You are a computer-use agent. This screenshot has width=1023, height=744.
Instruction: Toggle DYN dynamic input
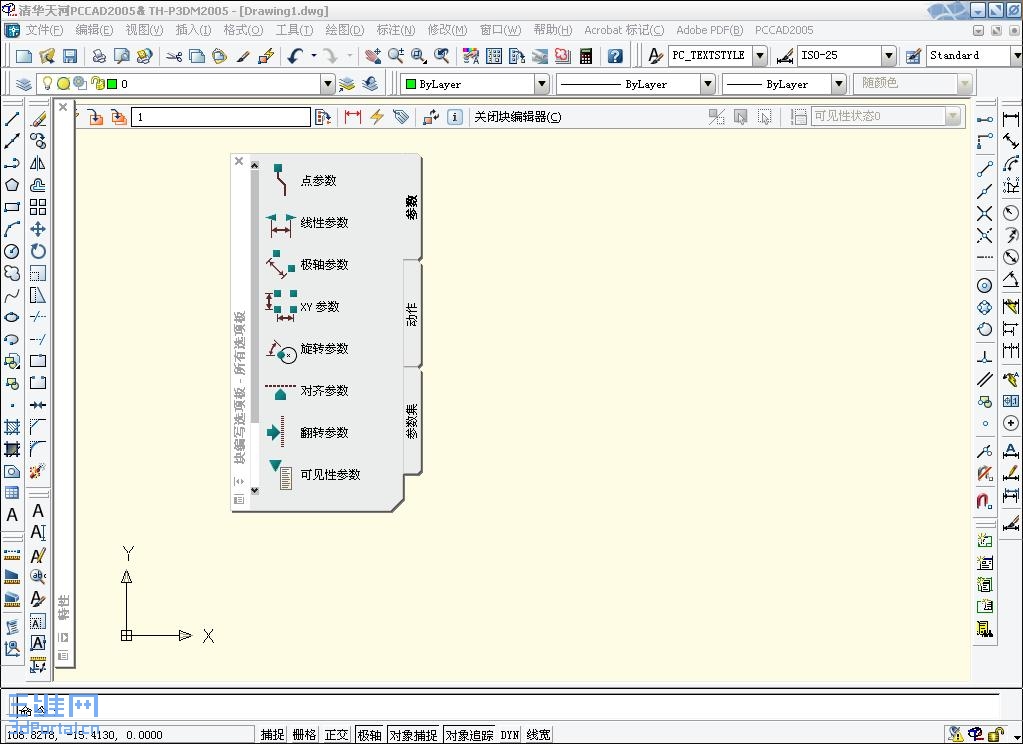(x=510, y=735)
